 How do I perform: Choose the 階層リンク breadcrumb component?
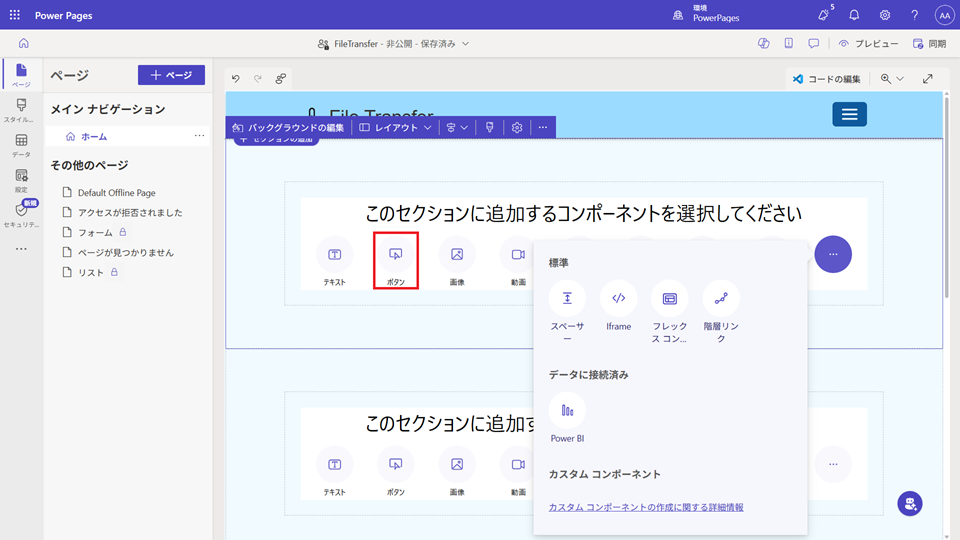point(720,298)
